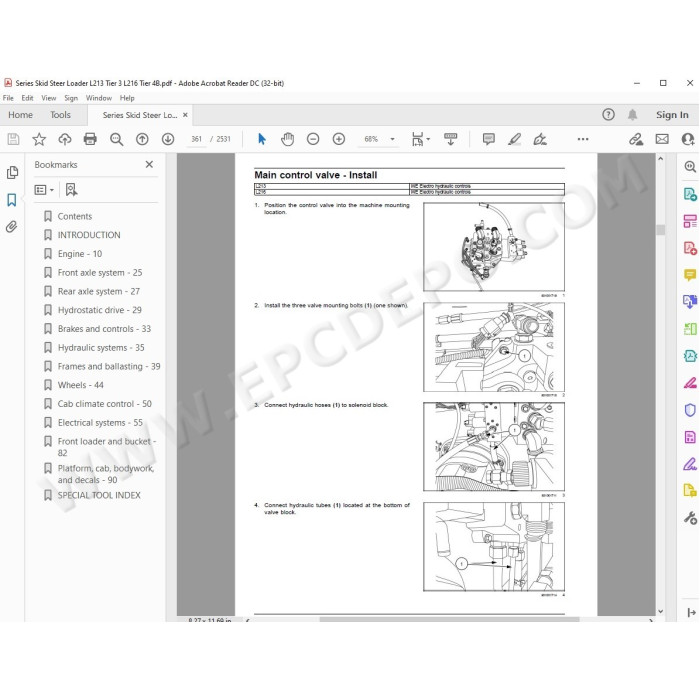Click the share with others person icon
This screenshot has height=700, width=700.
click(688, 139)
